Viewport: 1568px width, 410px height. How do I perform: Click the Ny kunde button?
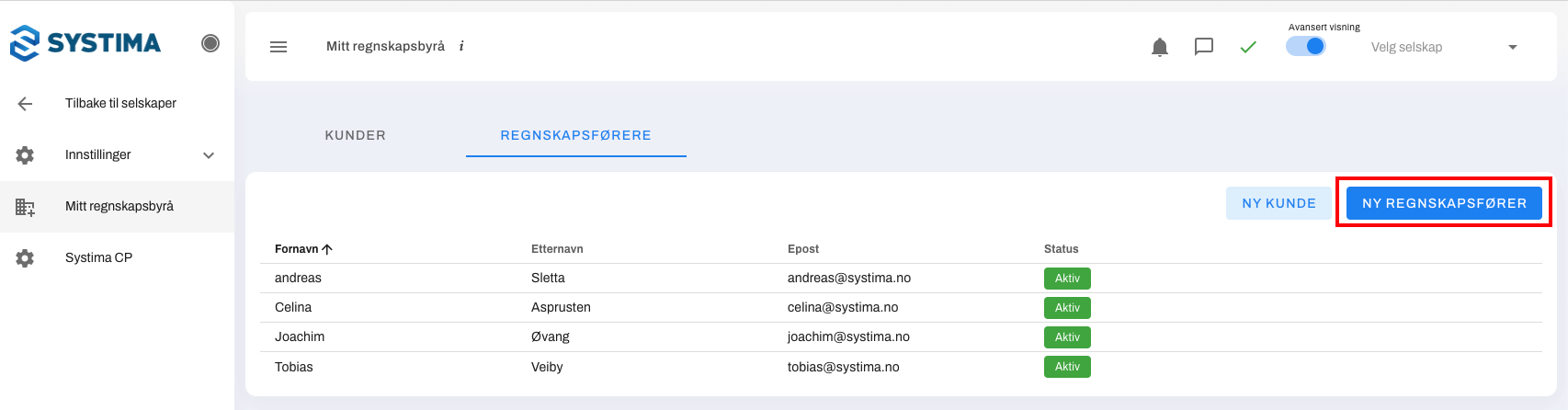click(x=1279, y=203)
